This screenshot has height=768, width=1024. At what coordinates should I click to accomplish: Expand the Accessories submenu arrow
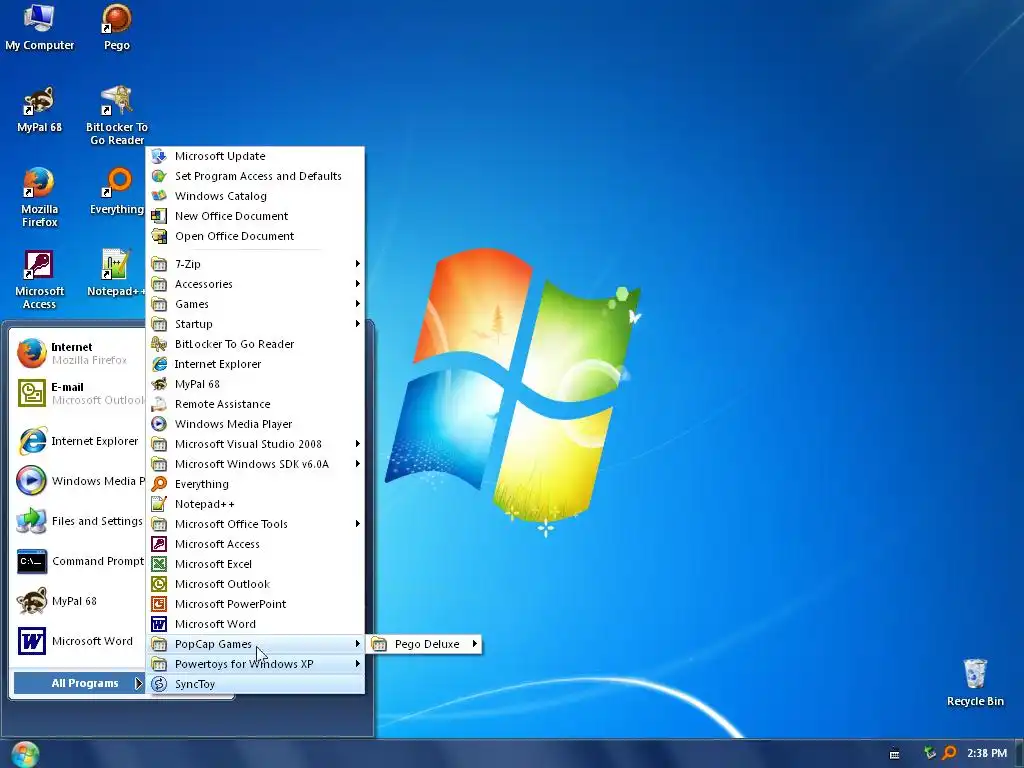357,283
